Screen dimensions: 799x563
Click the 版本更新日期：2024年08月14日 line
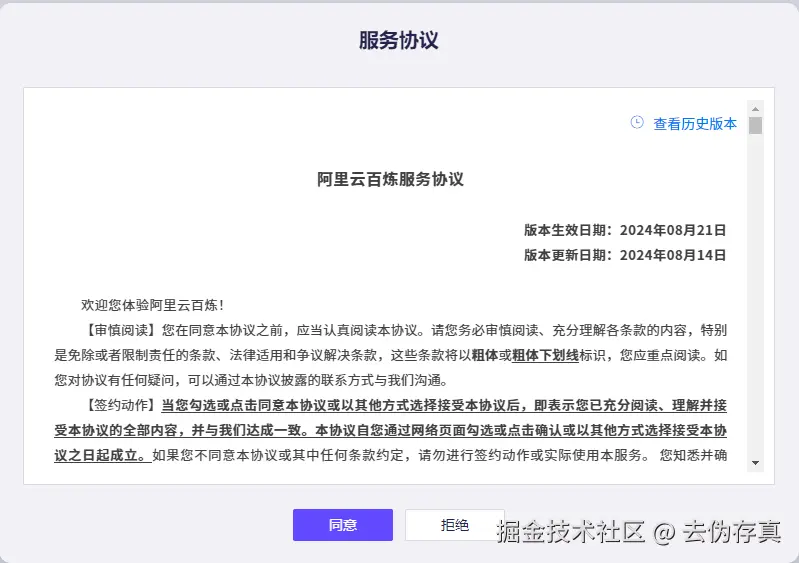[x=625, y=255]
